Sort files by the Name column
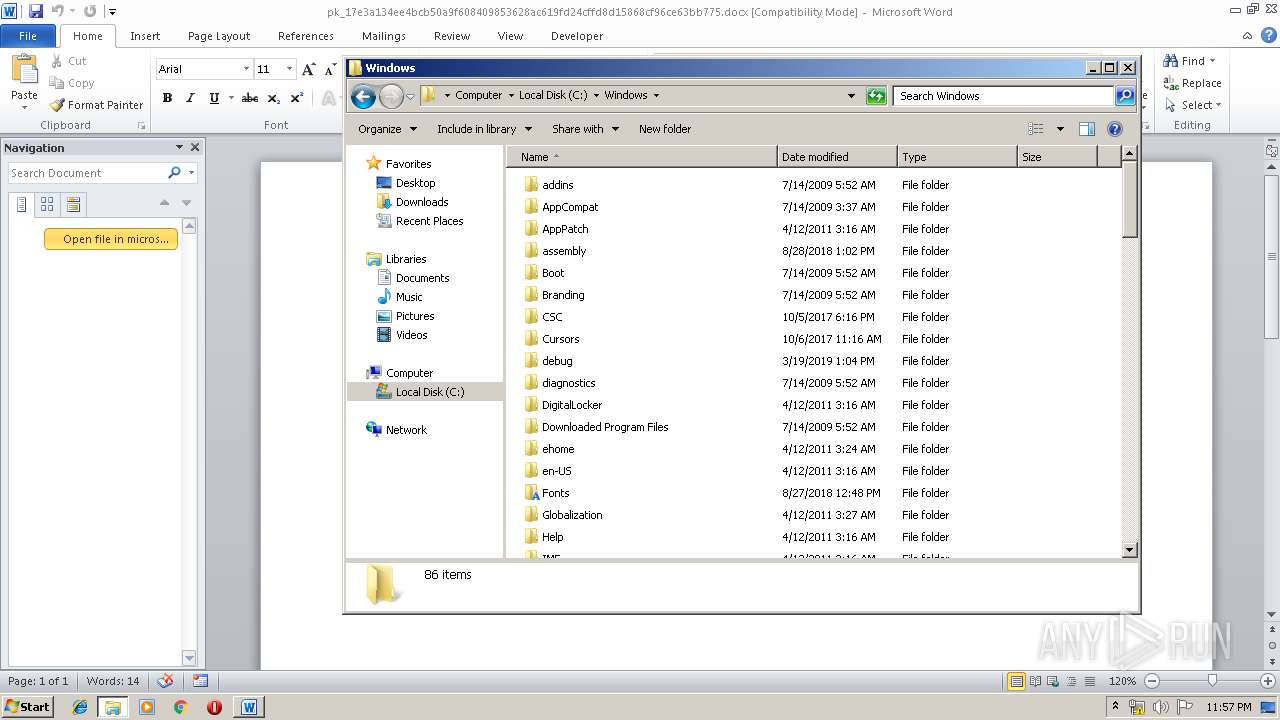 [x=641, y=157]
